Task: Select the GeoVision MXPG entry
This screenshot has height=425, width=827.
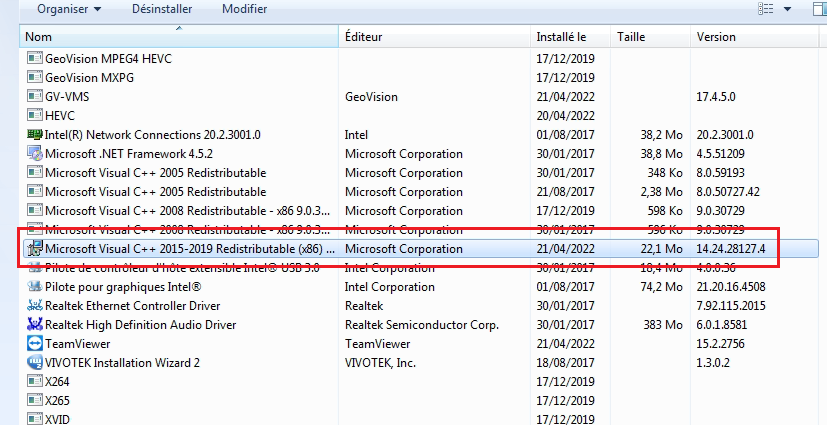Action: pyautogui.click(x=90, y=78)
